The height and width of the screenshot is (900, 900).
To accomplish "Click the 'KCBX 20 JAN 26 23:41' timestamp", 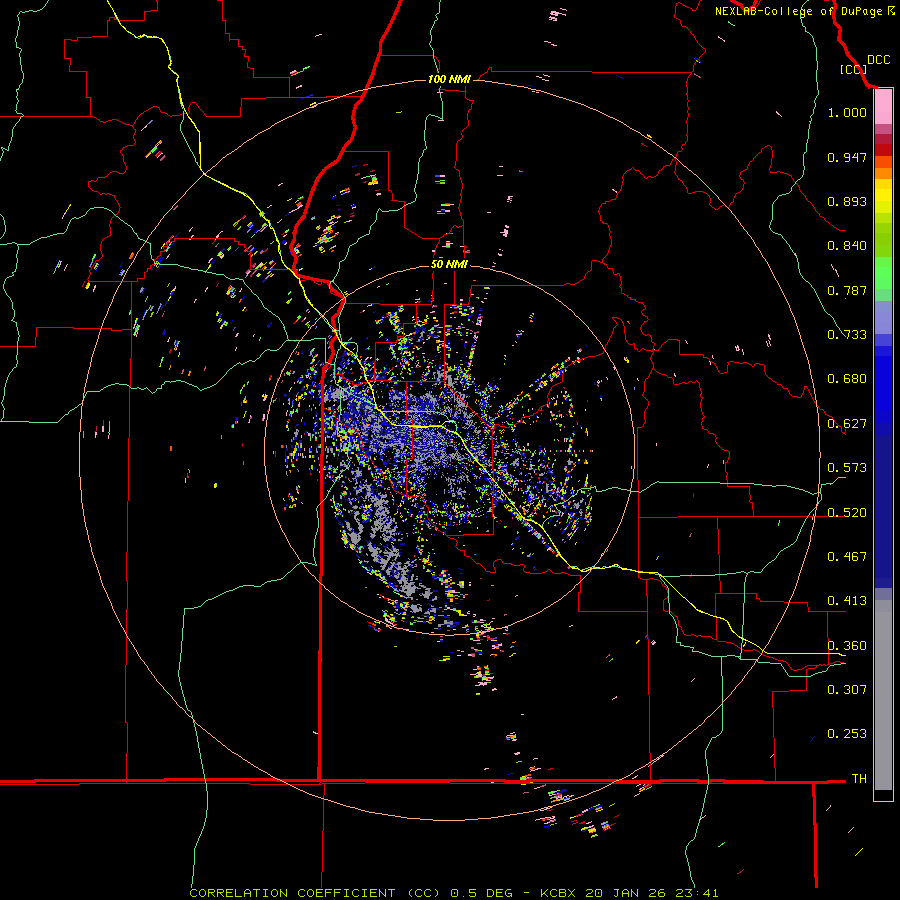I will tap(629, 893).
